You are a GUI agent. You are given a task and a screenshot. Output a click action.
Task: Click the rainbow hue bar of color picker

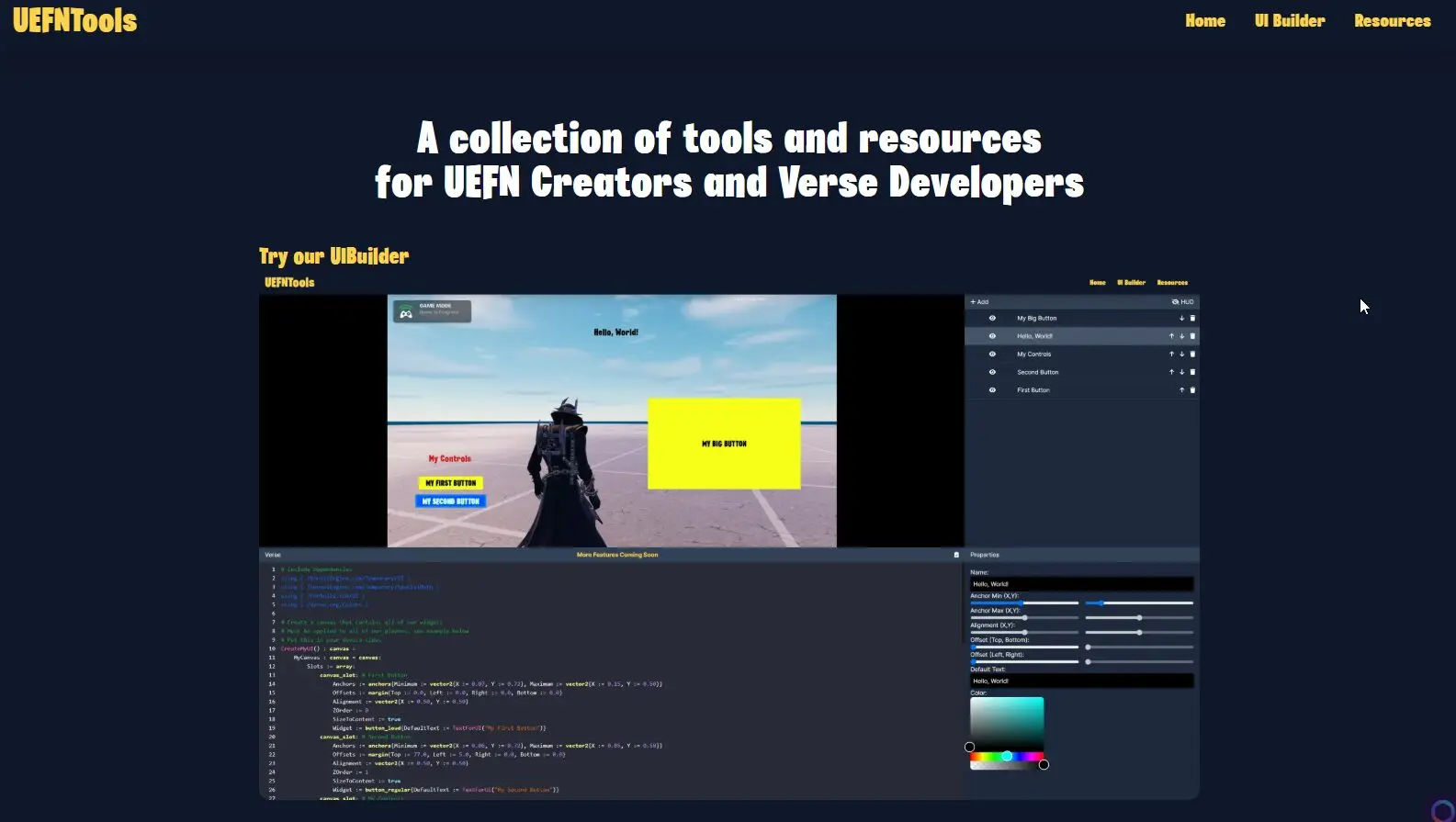[1007, 756]
